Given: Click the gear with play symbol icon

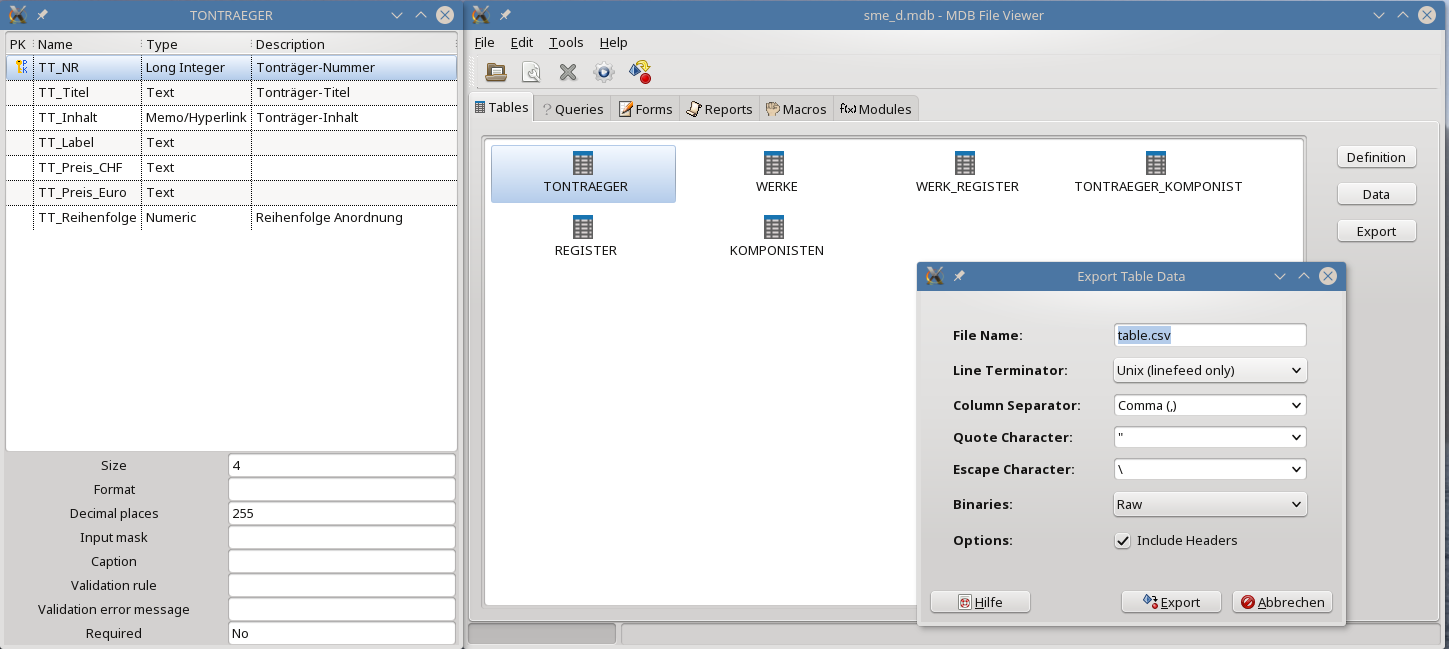Looking at the screenshot, I should point(603,72).
